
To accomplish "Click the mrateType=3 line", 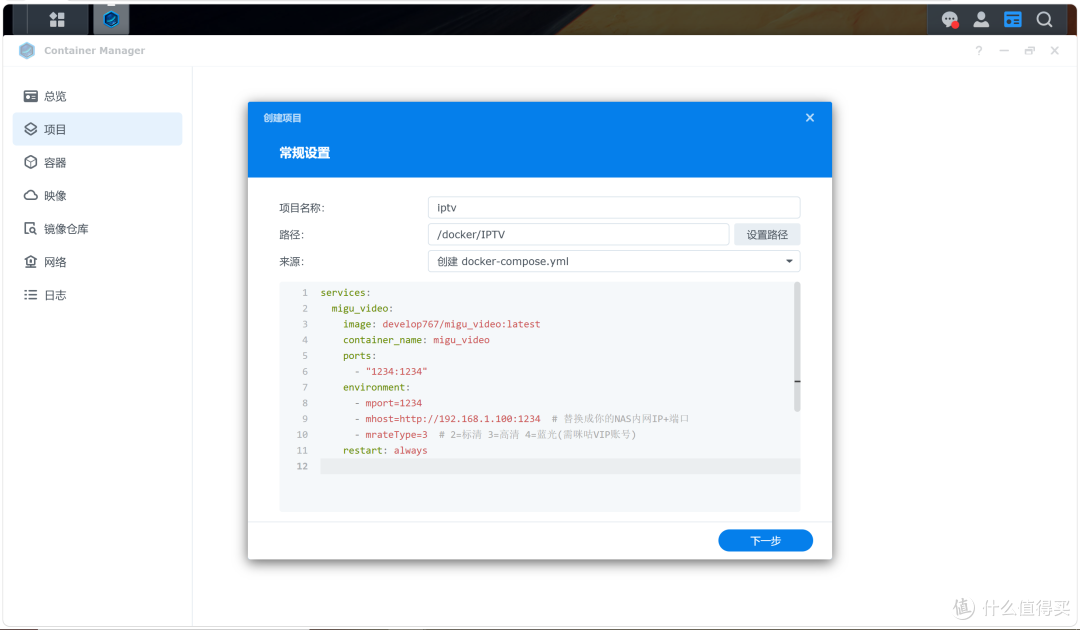I will tap(396, 434).
